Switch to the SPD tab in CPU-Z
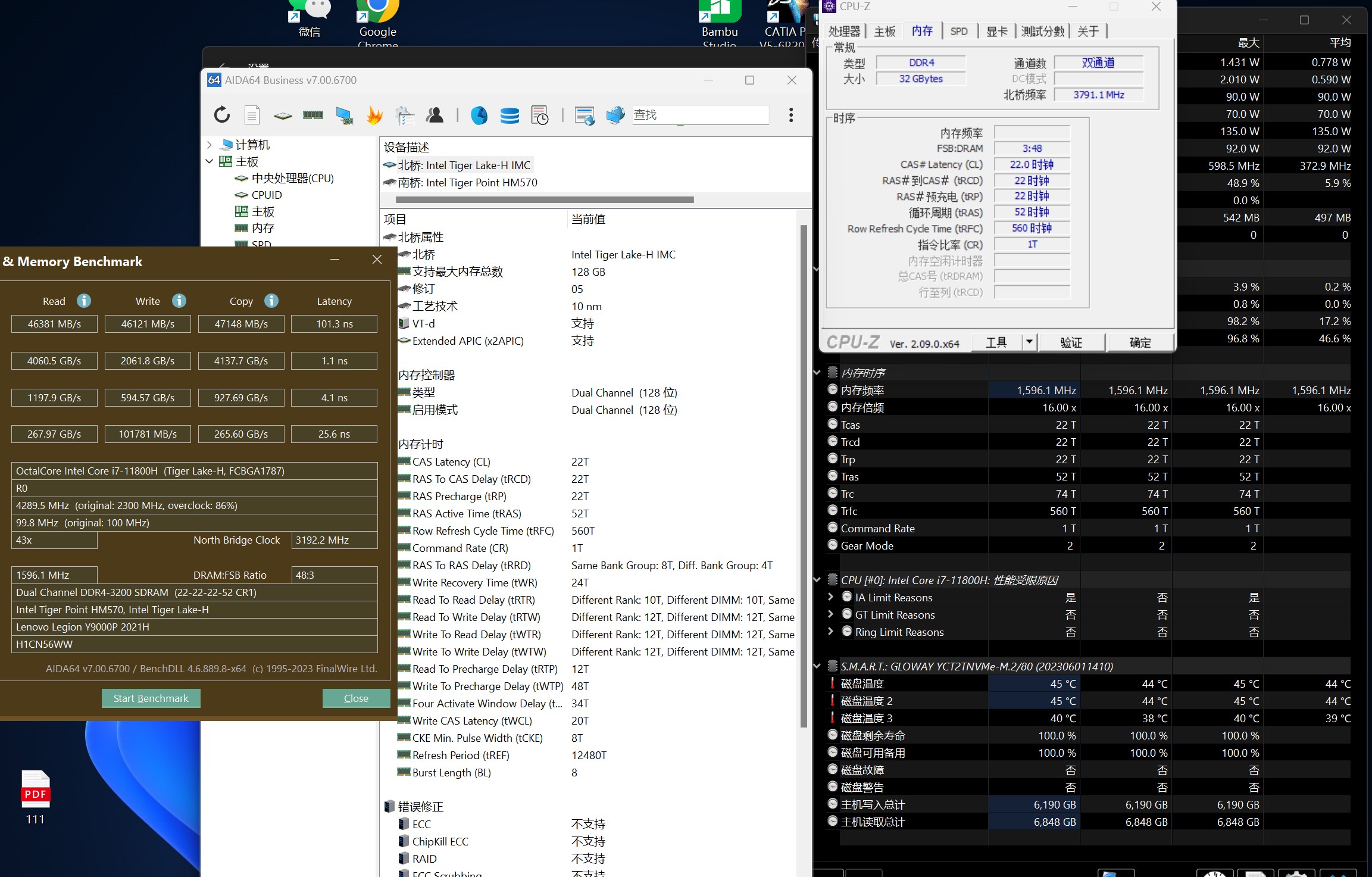Screen dimensions: 1372x877 tap(959, 31)
